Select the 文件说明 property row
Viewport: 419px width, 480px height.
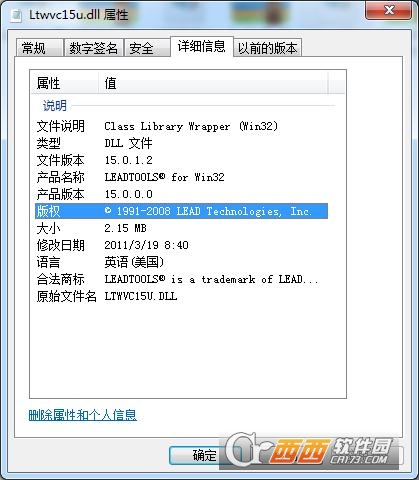(x=181, y=126)
